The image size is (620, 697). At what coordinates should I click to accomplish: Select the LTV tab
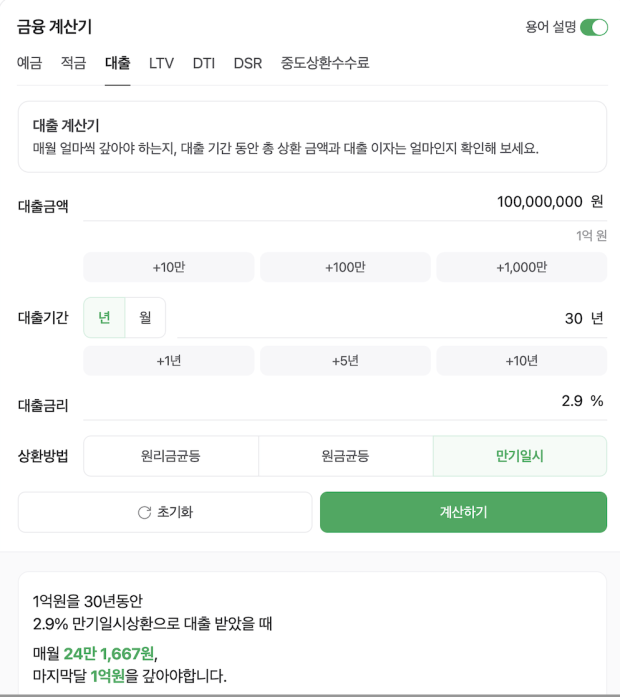161,63
